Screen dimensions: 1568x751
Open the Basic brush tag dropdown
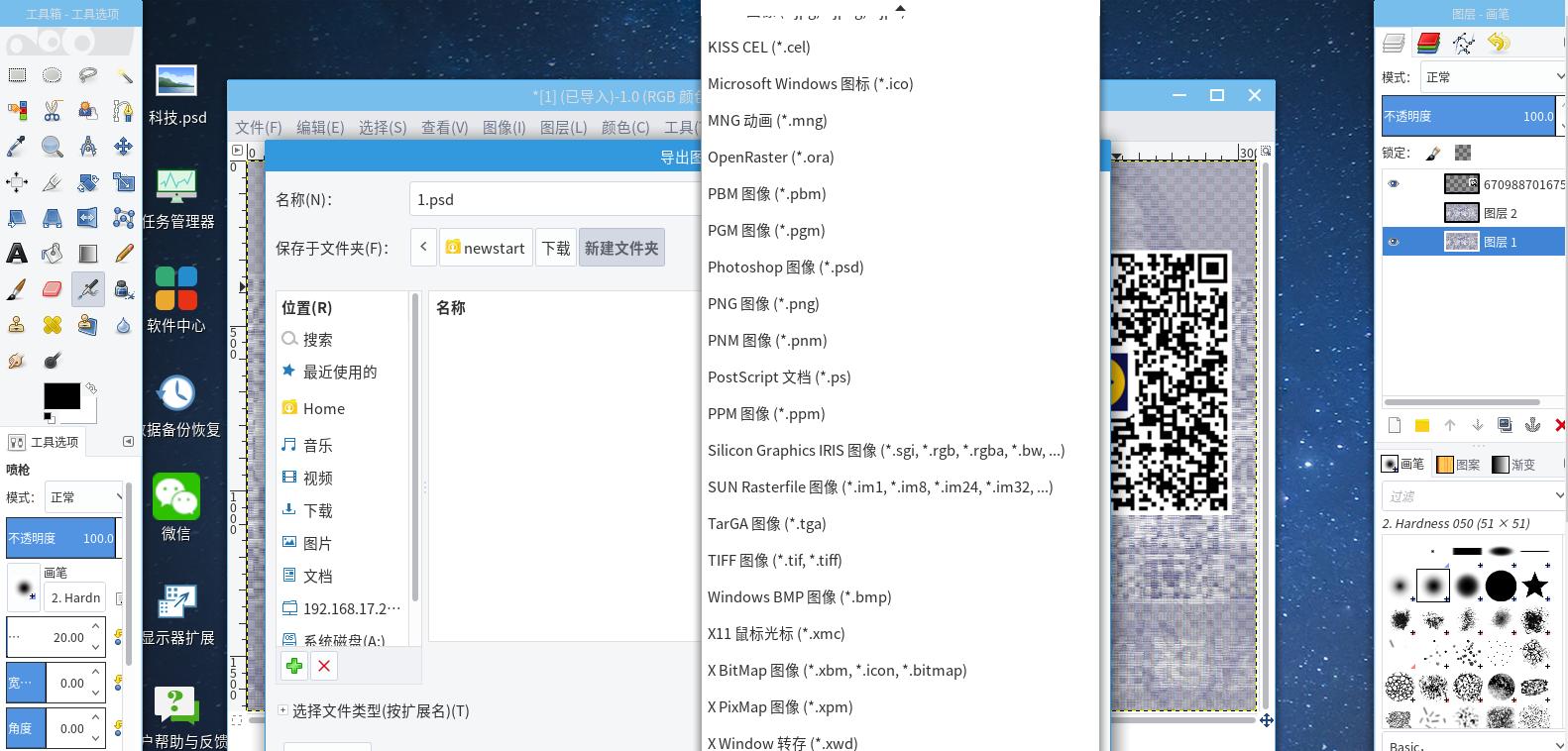[1474, 744]
